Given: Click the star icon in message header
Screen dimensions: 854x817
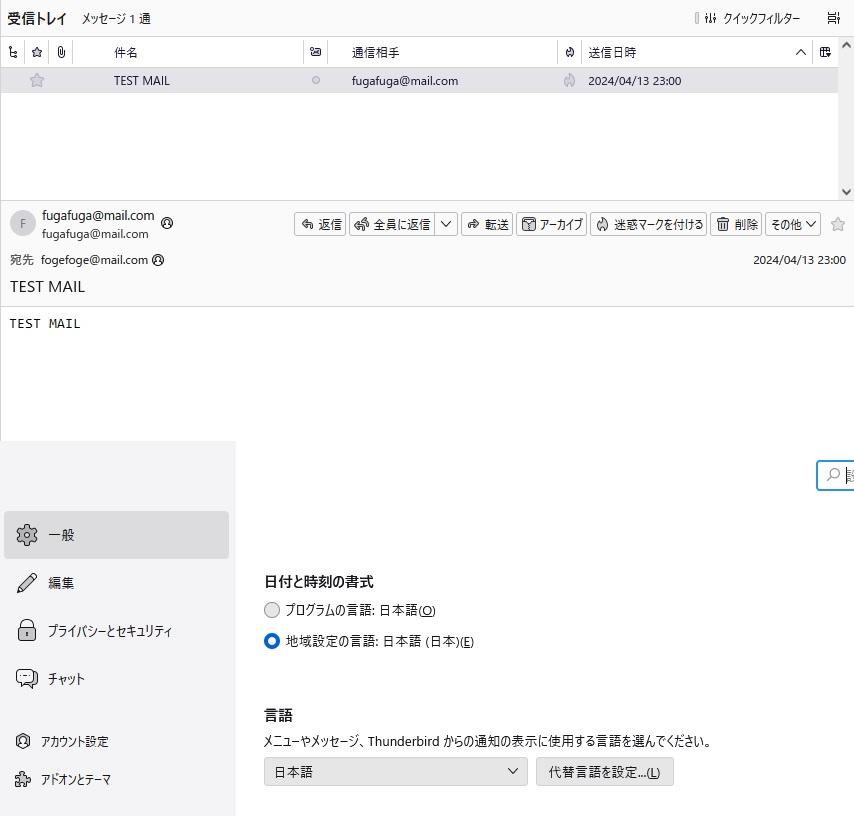Looking at the screenshot, I should coord(838,225).
